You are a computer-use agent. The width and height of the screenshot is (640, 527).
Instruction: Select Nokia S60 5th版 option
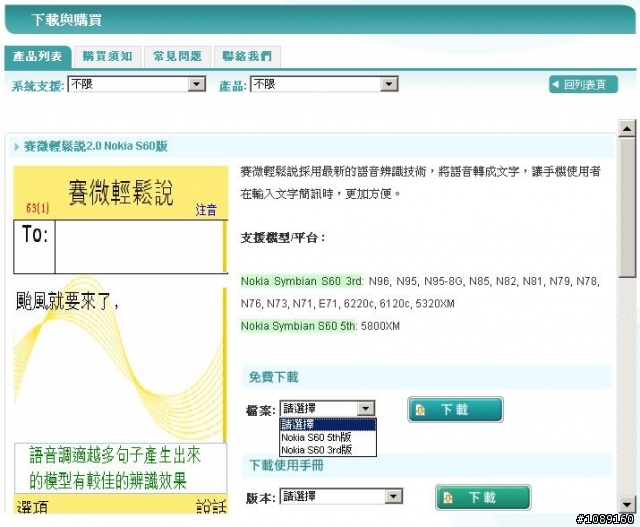328,437
